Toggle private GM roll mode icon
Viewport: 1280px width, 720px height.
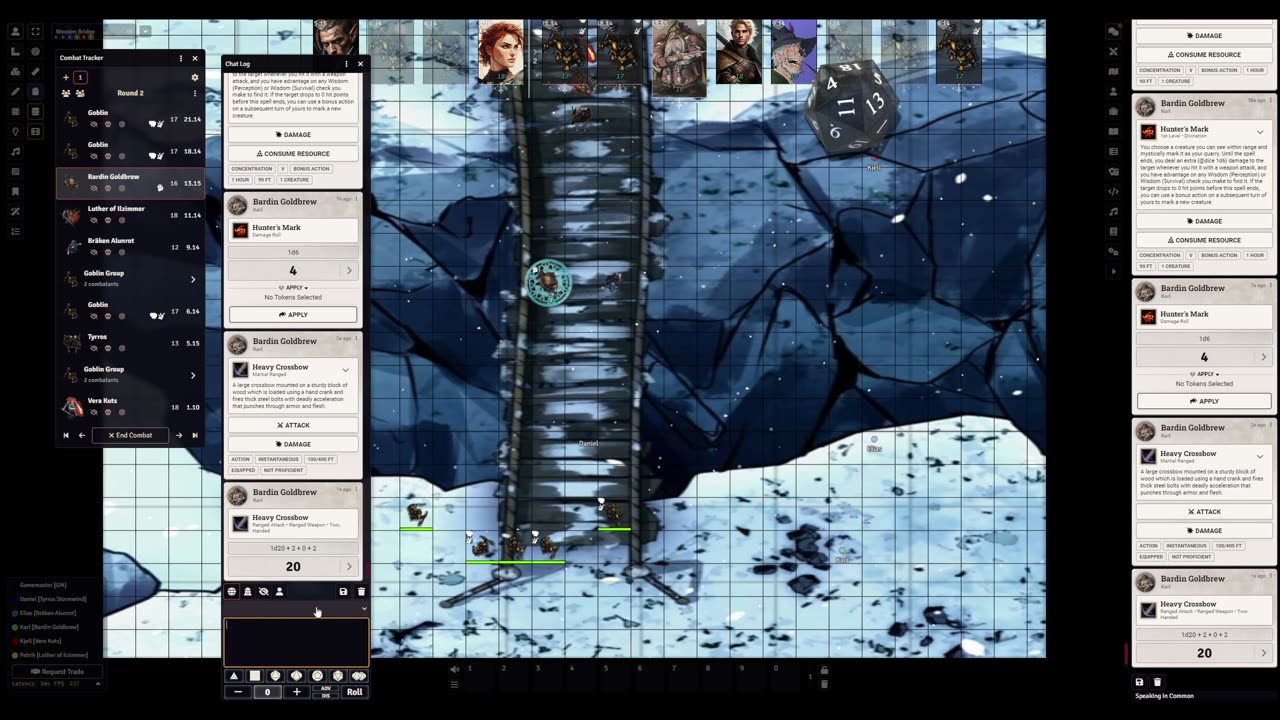[x=248, y=592]
